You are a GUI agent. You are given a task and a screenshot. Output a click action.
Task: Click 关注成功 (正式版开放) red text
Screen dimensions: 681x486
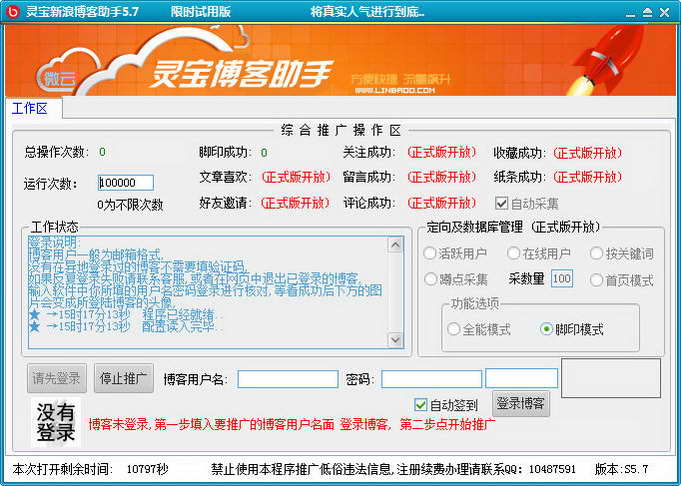pos(442,152)
